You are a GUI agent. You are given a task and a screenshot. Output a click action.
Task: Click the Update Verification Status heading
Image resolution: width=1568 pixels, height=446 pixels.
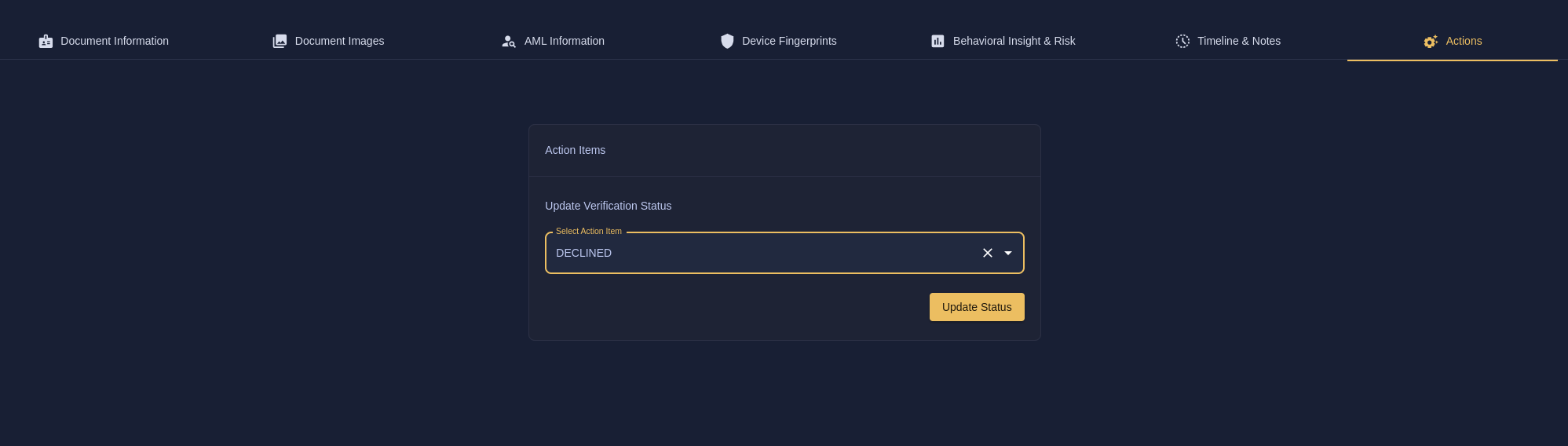608,206
